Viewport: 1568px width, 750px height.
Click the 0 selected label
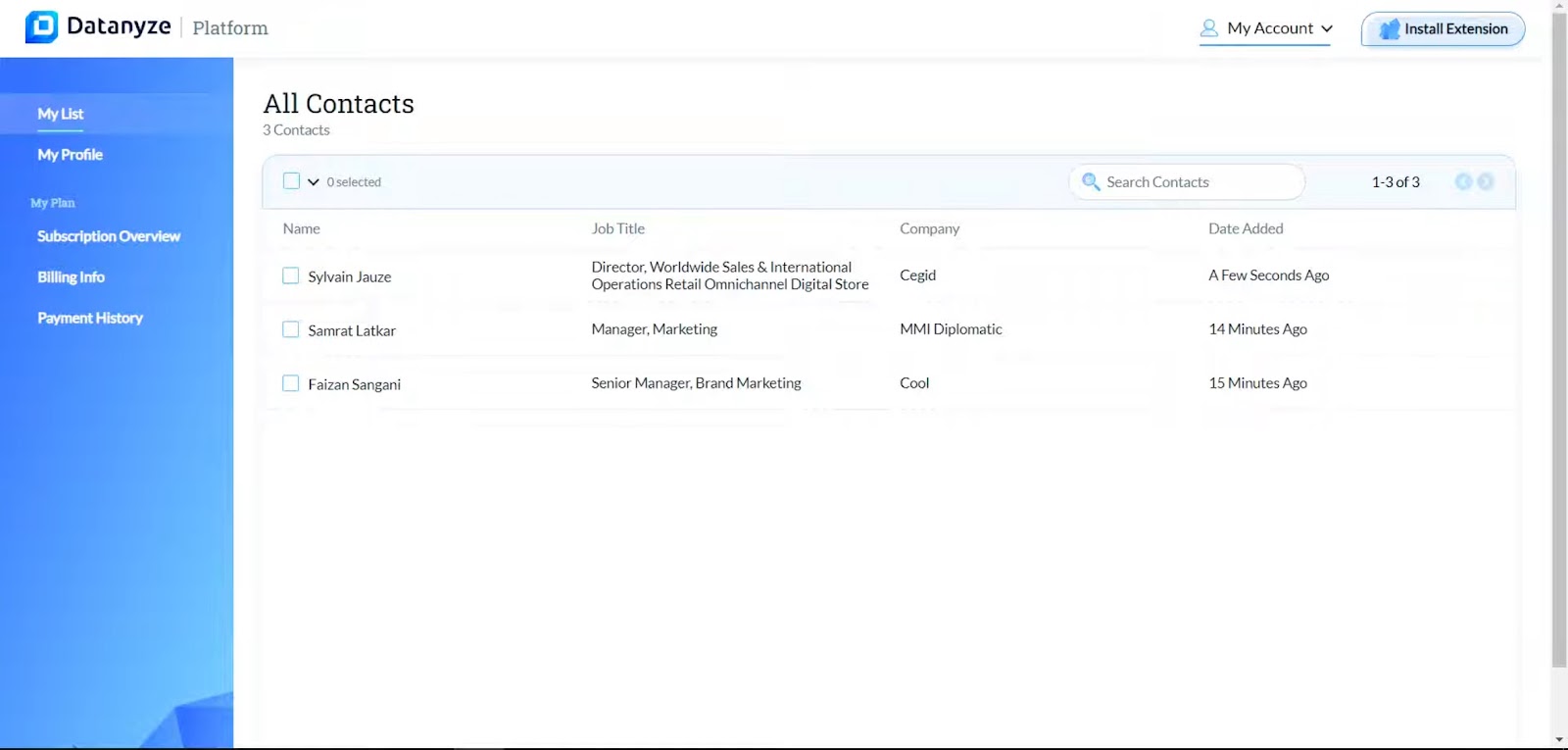click(354, 182)
